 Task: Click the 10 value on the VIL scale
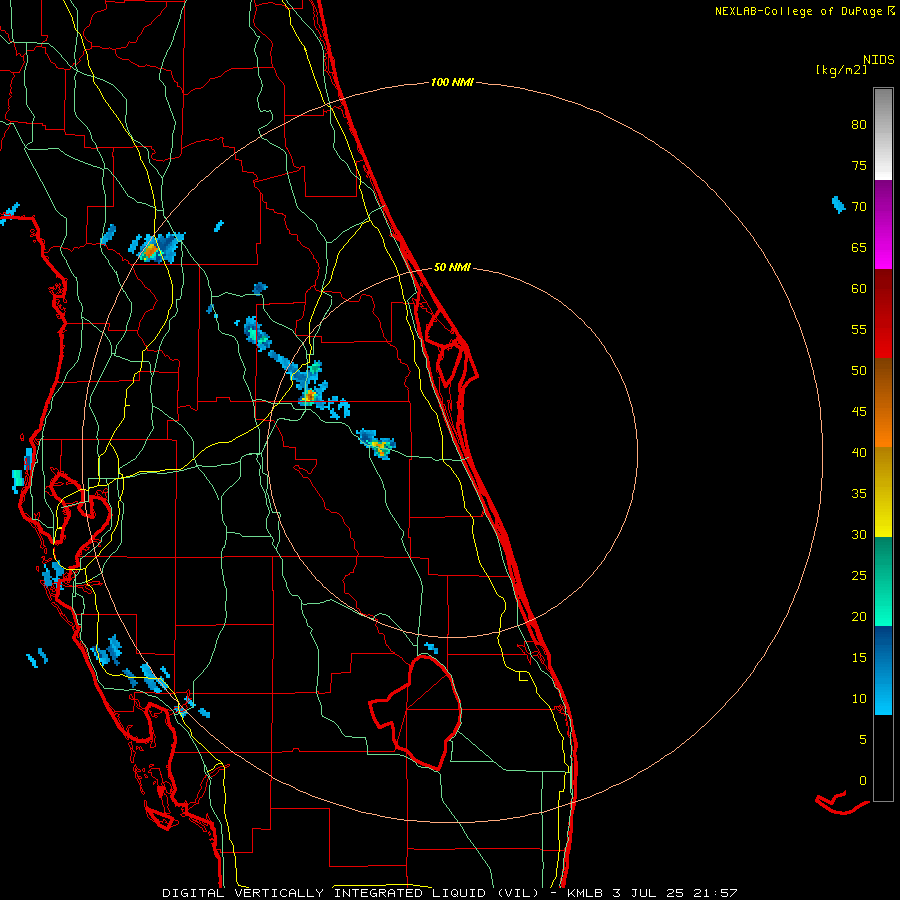coord(859,699)
